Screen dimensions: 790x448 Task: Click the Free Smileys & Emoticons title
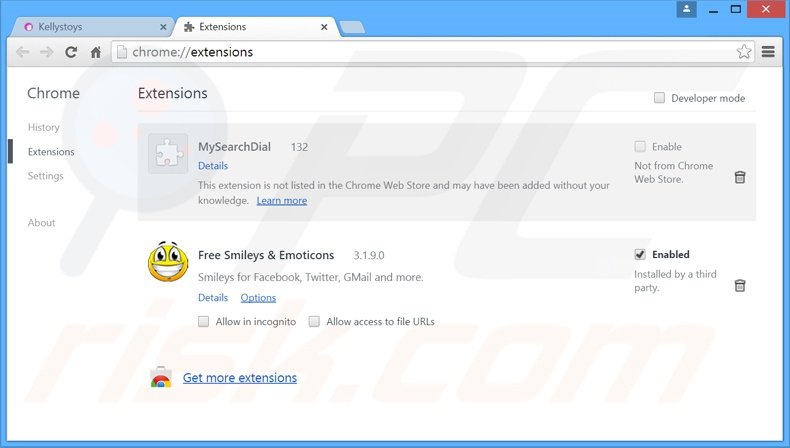(x=266, y=255)
